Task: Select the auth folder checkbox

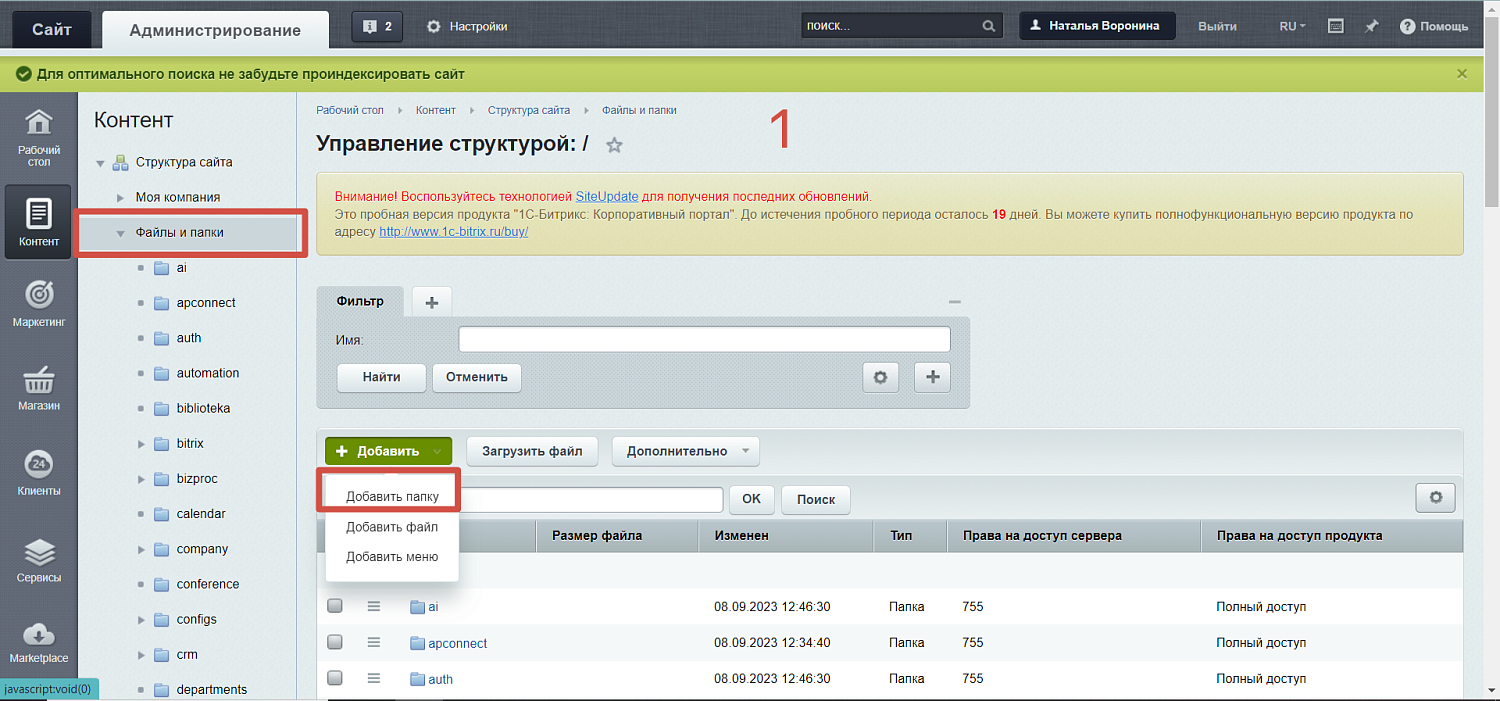Action: pos(335,678)
